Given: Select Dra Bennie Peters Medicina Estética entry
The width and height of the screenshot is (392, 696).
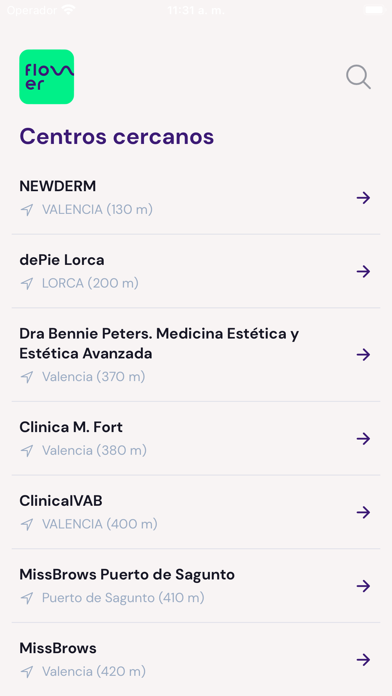Looking at the screenshot, I should (159, 344).
